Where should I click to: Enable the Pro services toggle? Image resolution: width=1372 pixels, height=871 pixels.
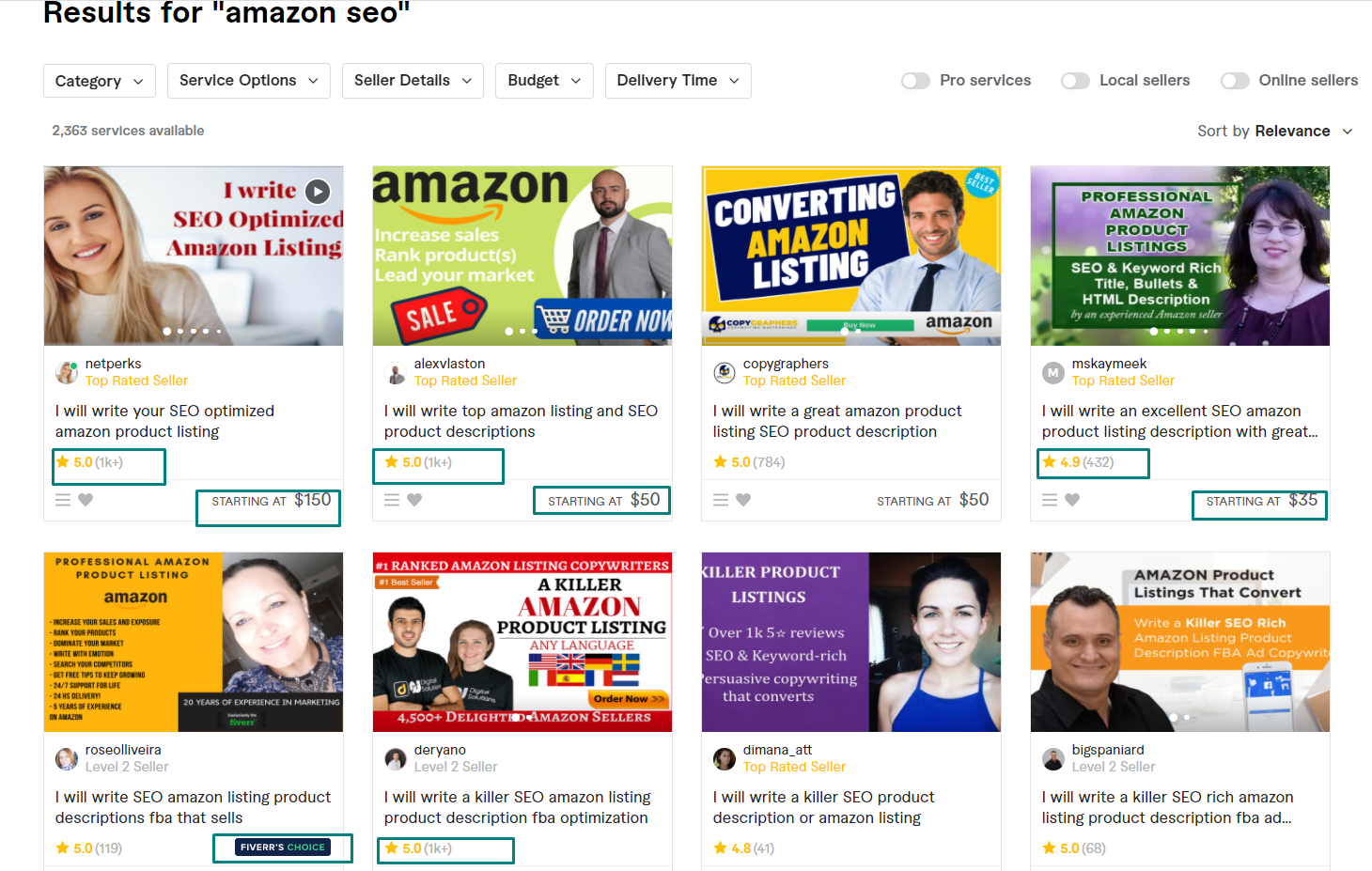tap(915, 81)
